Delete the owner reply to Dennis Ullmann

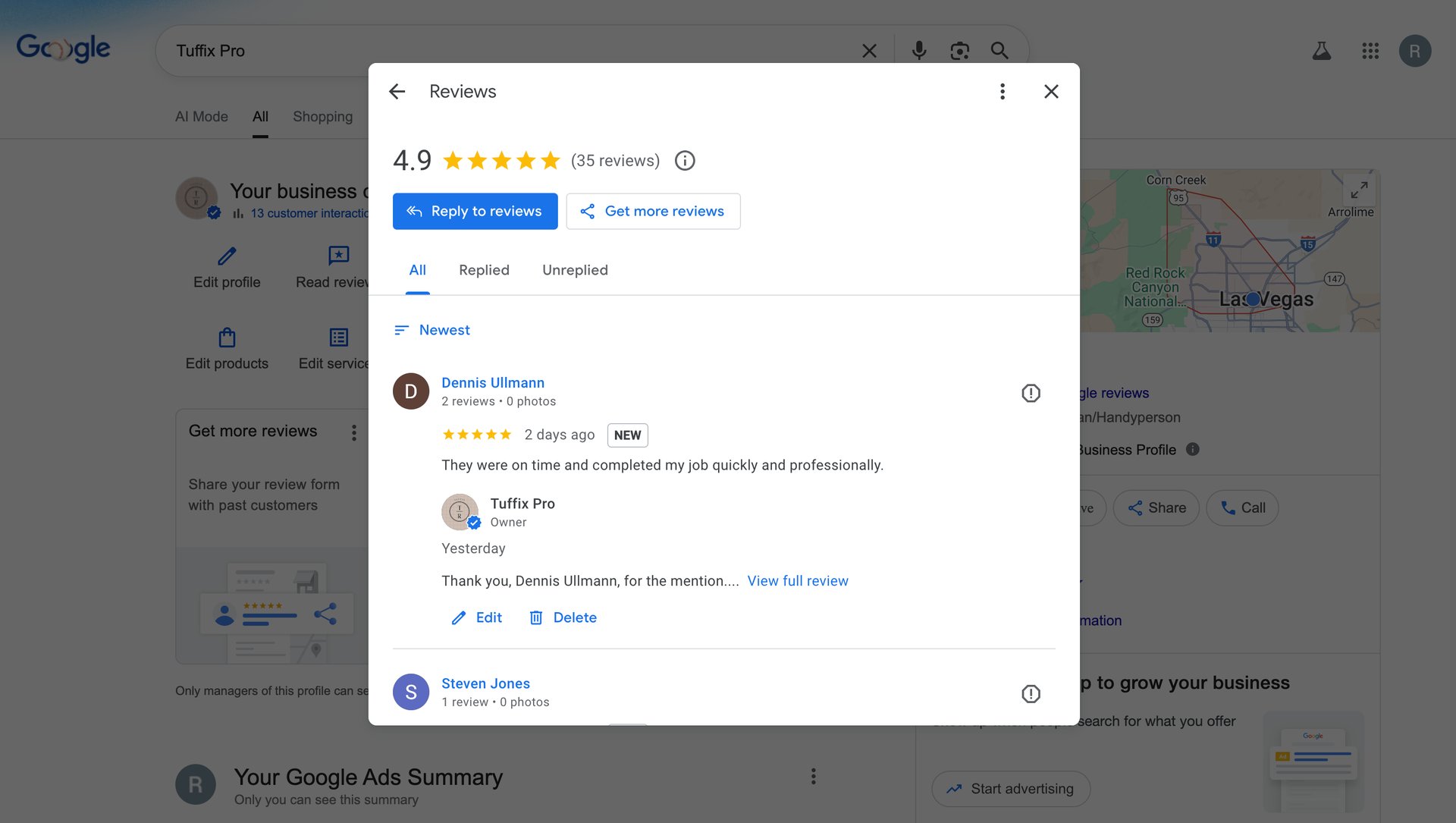click(563, 617)
